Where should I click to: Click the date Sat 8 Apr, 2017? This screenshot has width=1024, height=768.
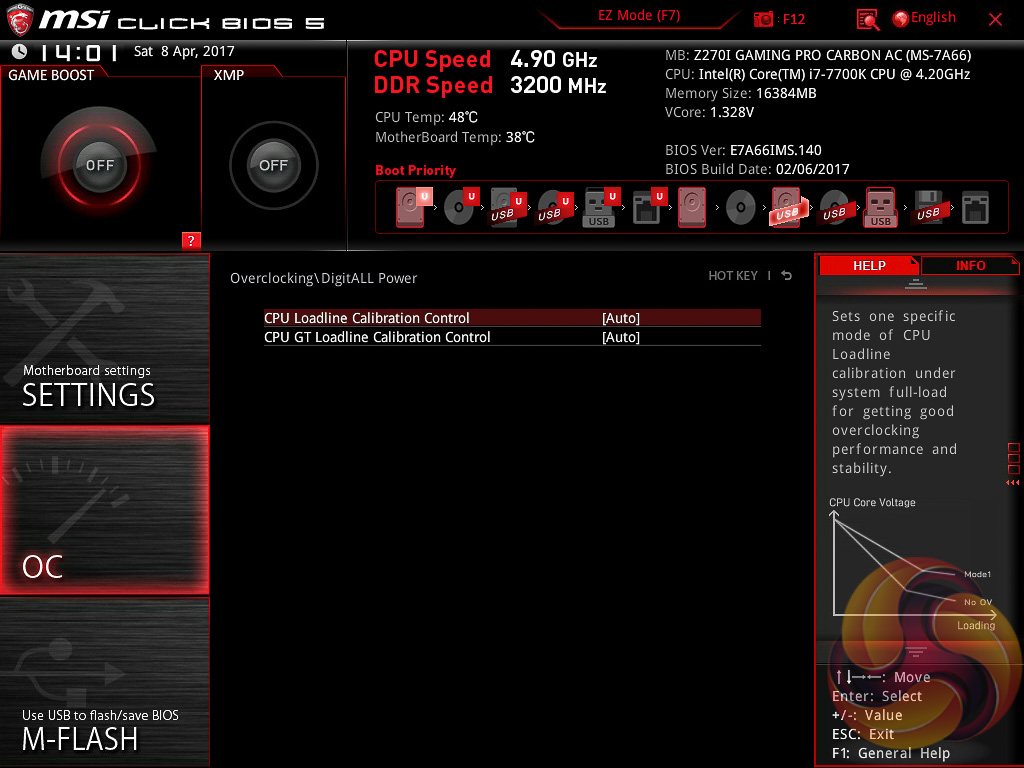tap(184, 52)
